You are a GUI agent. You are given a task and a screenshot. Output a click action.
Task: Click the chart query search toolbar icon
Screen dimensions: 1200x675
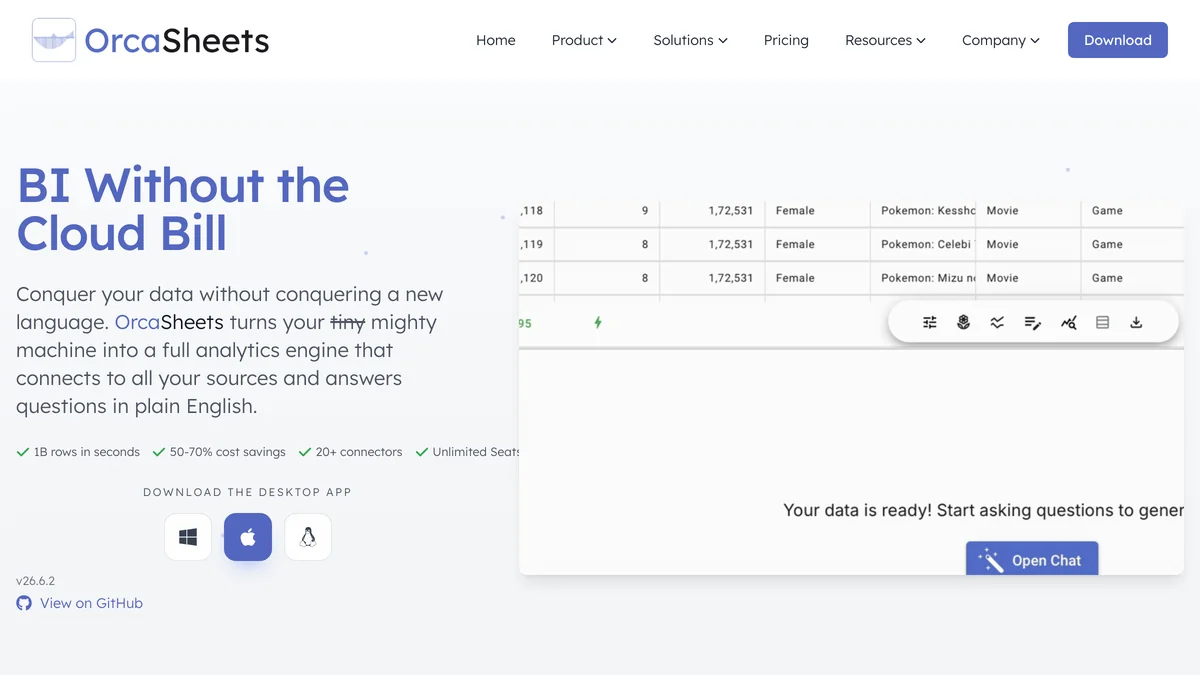click(x=1068, y=322)
